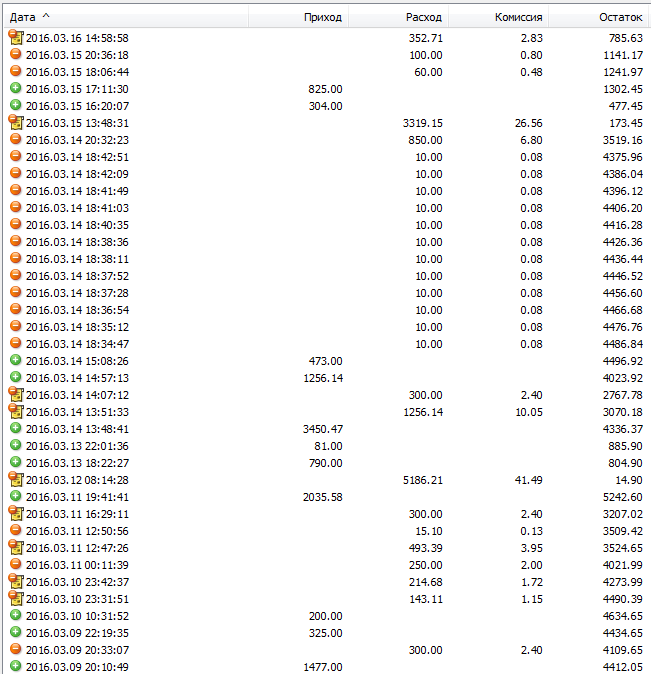This screenshot has height=674, width=651.
Task: Select the income amount 81.00
Action: (x=328, y=446)
